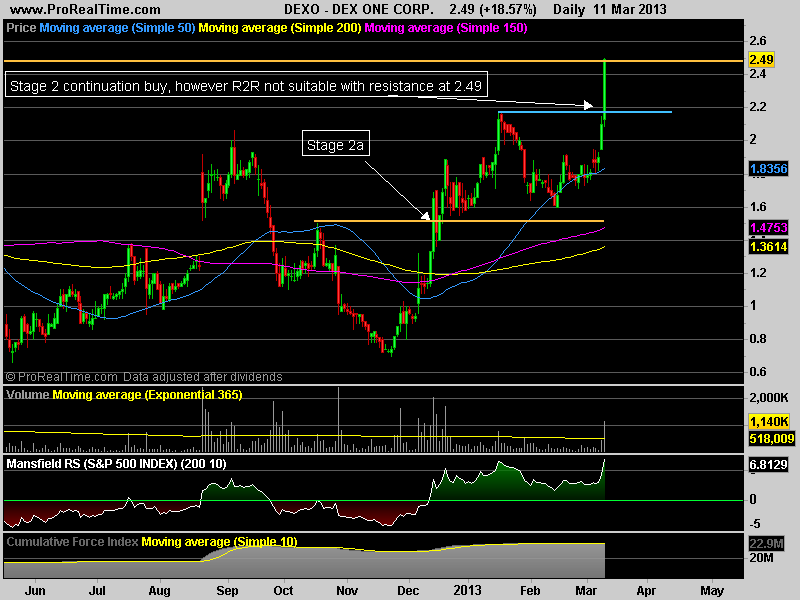Click the www.ProRealTime.com header text
The height and width of the screenshot is (600, 800).
click(x=85, y=9)
